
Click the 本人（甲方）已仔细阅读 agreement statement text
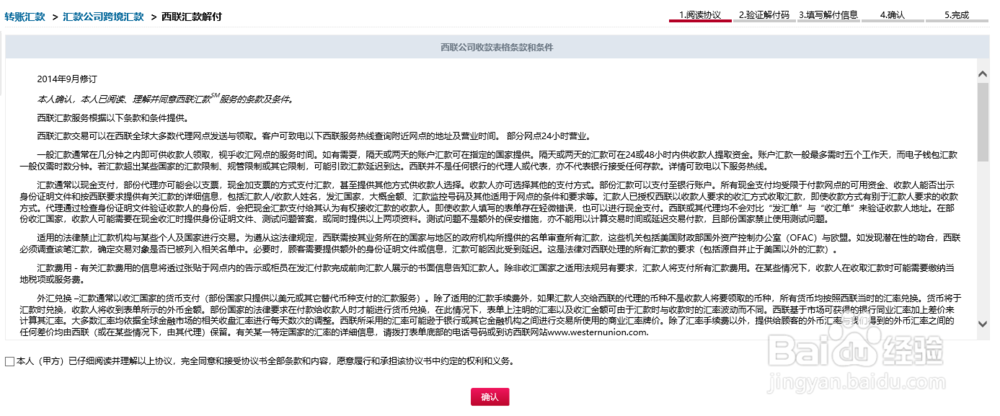click(x=265, y=362)
